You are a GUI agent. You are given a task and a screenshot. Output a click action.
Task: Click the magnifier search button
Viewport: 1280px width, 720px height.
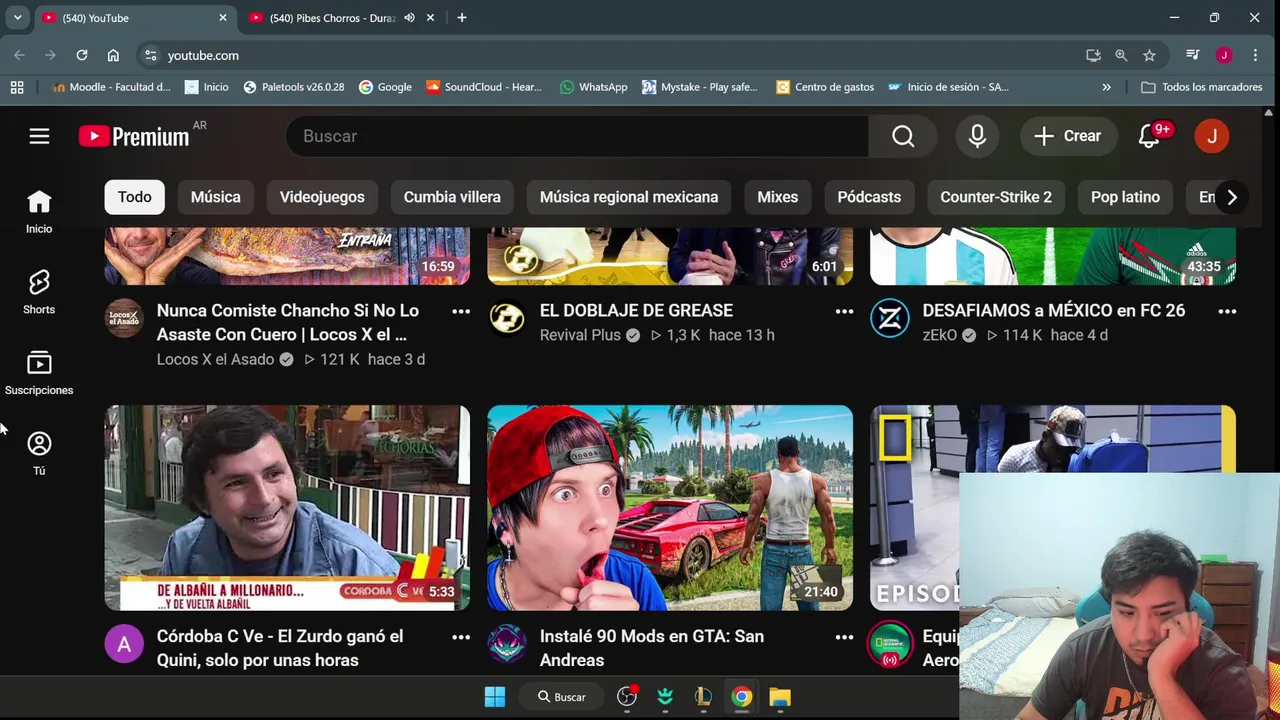tap(903, 136)
